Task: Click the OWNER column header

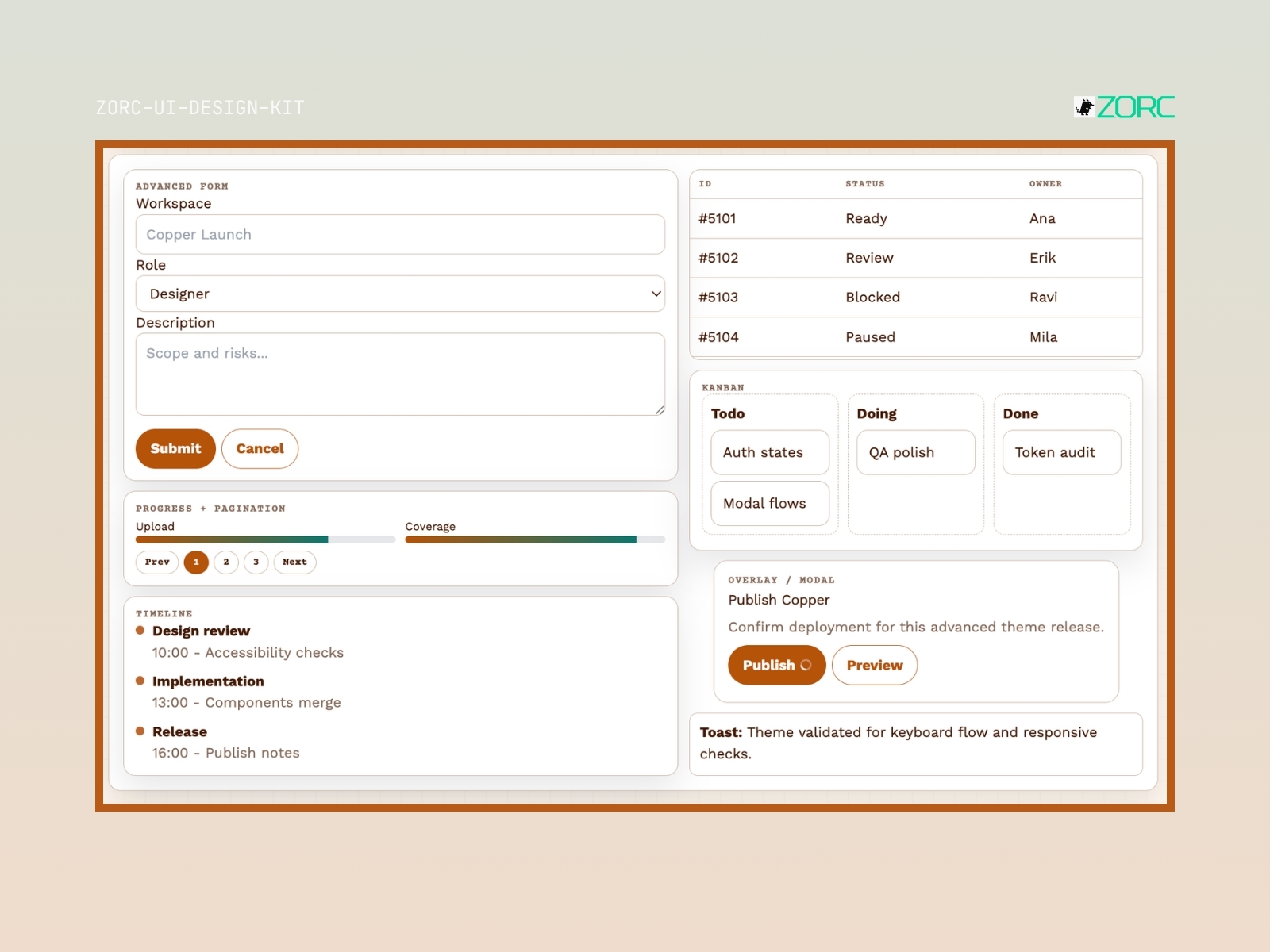Action: [1045, 184]
